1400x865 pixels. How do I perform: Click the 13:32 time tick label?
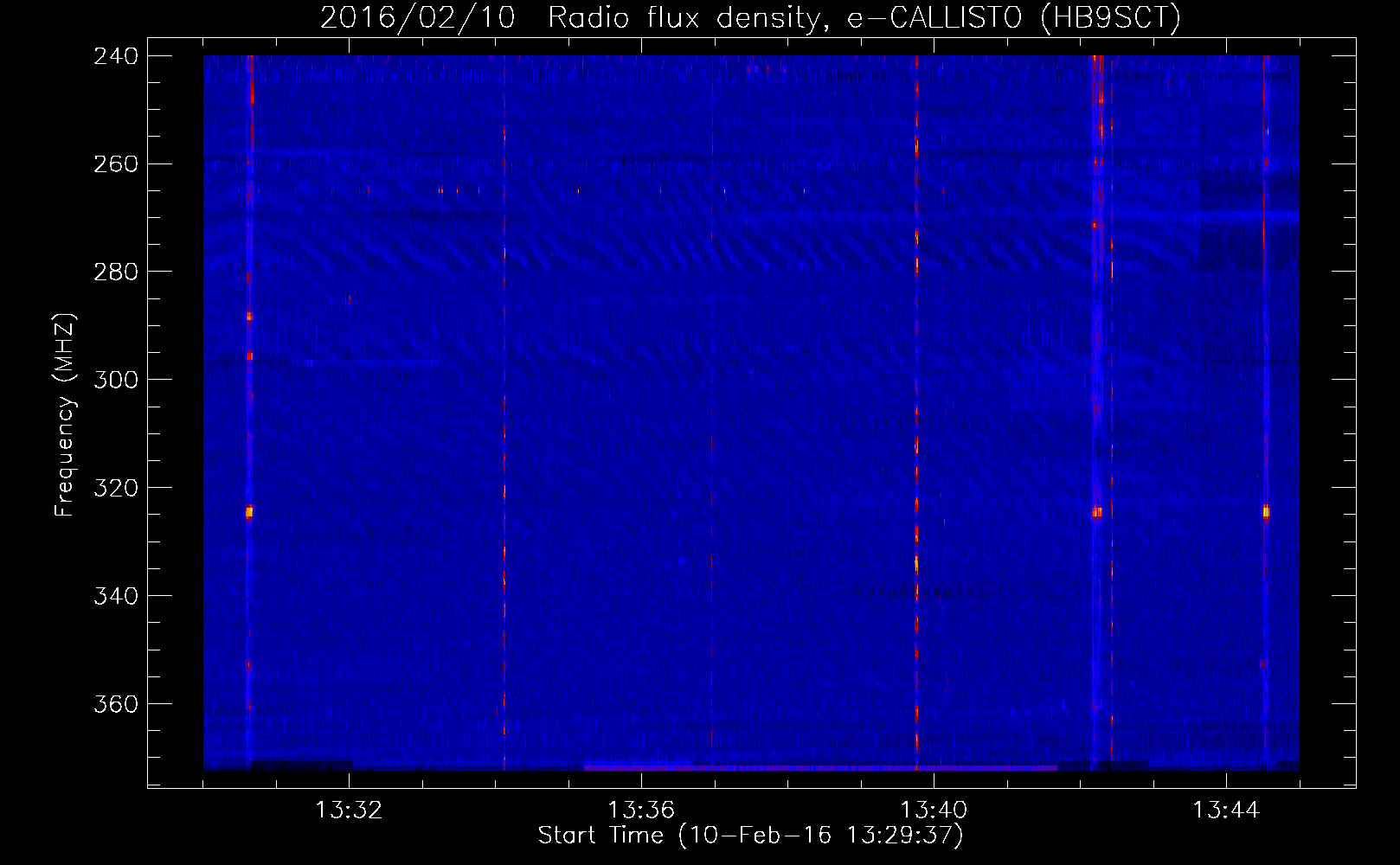pos(349,811)
